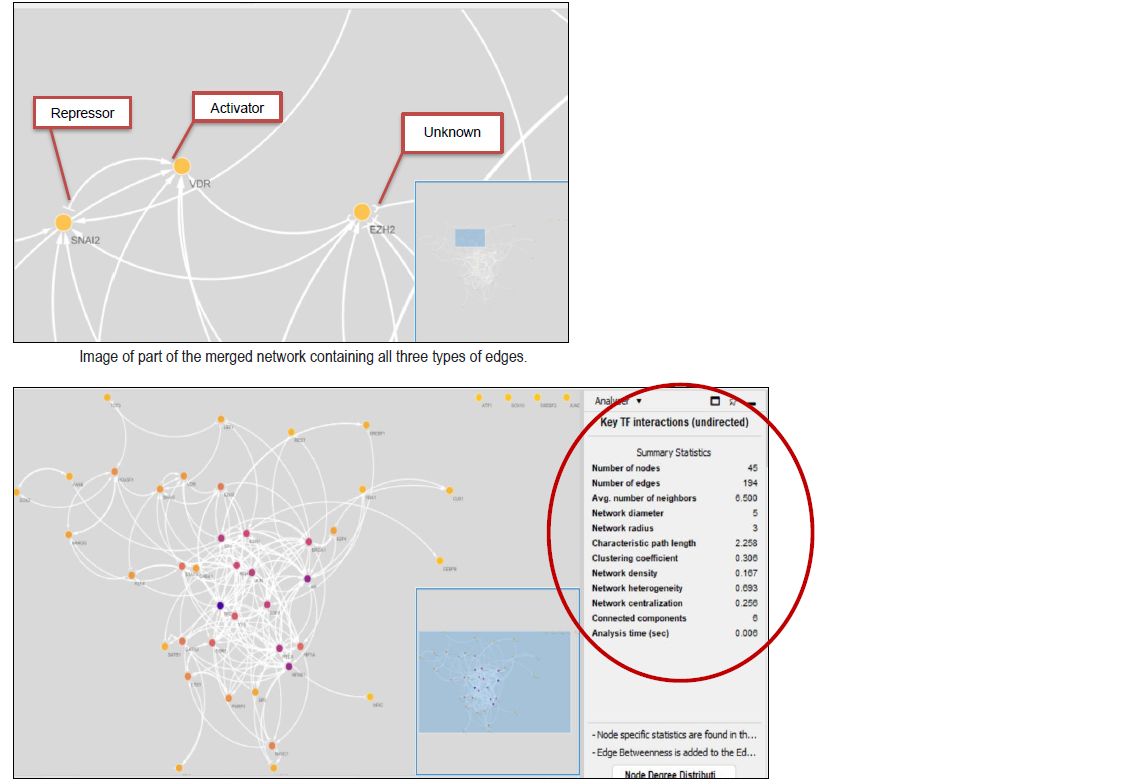This screenshot has width=1139, height=781.
Task: Pin the Analyzer panel
Action: (x=733, y=401)
